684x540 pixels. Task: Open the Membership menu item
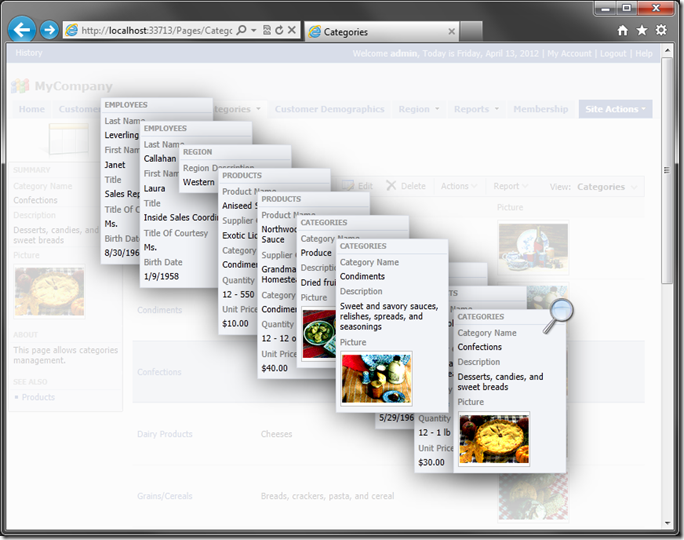(x=540, y=109)
